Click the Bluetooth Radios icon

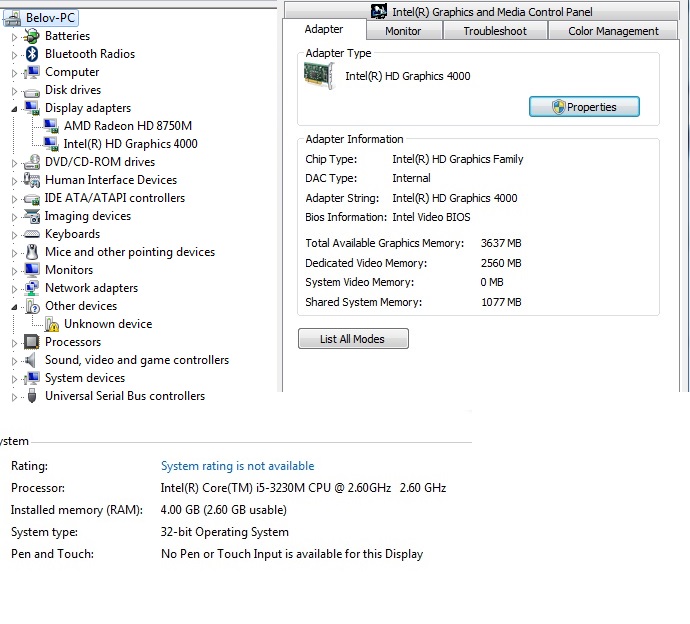tap(32, 54)
